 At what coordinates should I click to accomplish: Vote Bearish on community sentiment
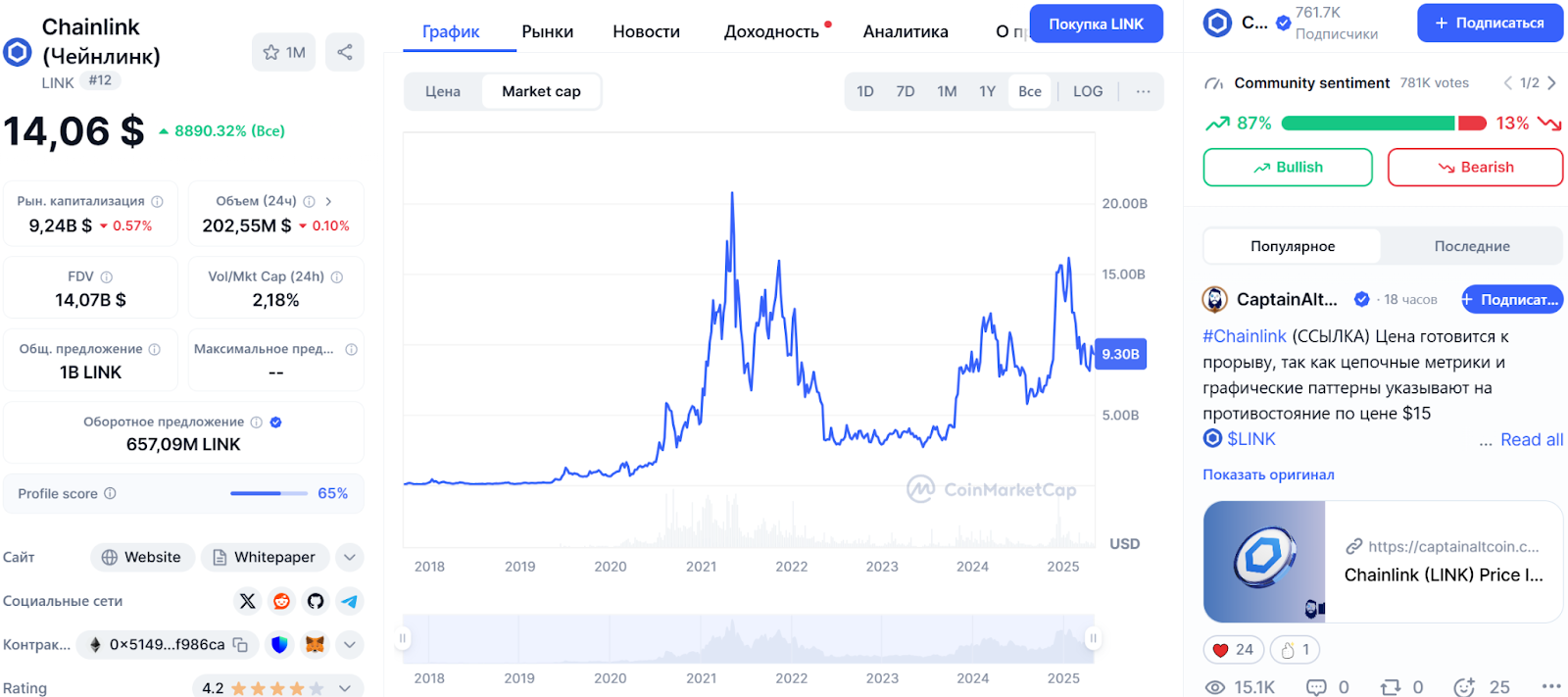pos(1475,168)
